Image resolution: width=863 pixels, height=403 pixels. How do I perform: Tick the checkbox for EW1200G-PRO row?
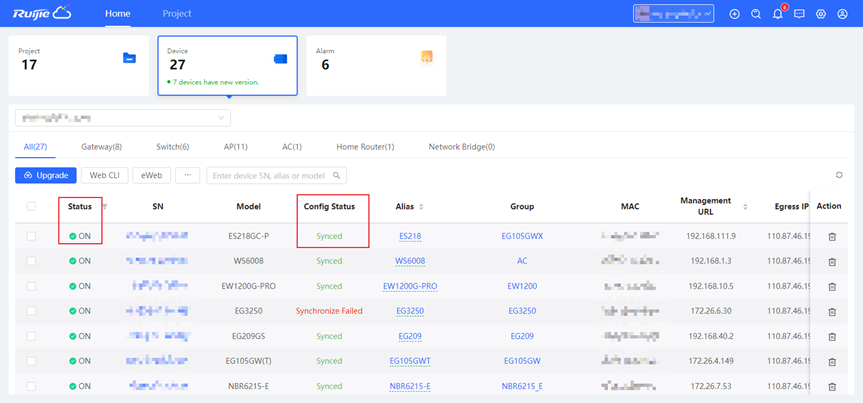(x=31, y=286)
